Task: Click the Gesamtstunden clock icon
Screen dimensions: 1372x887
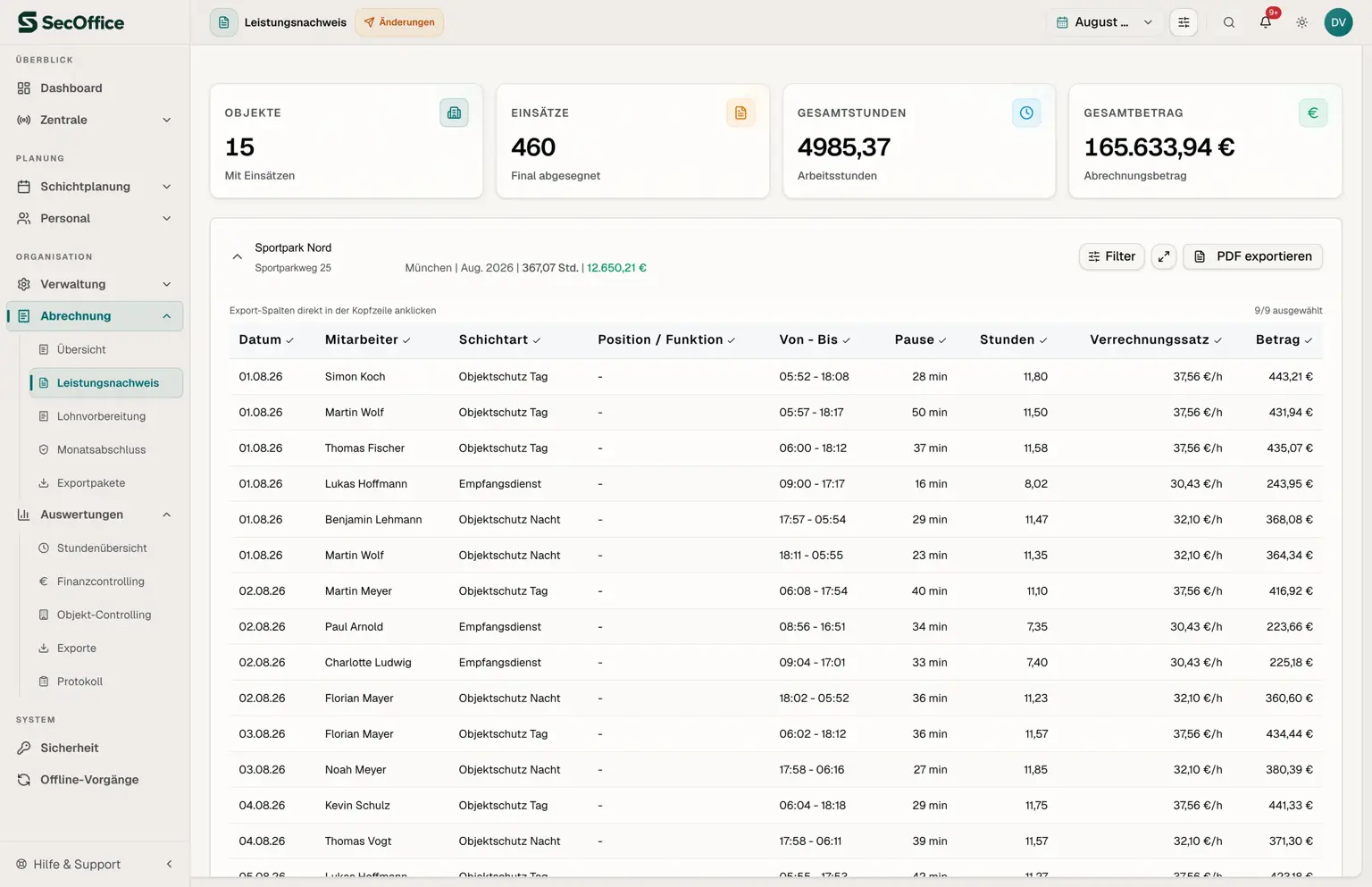Action: tap(1026, 113)
